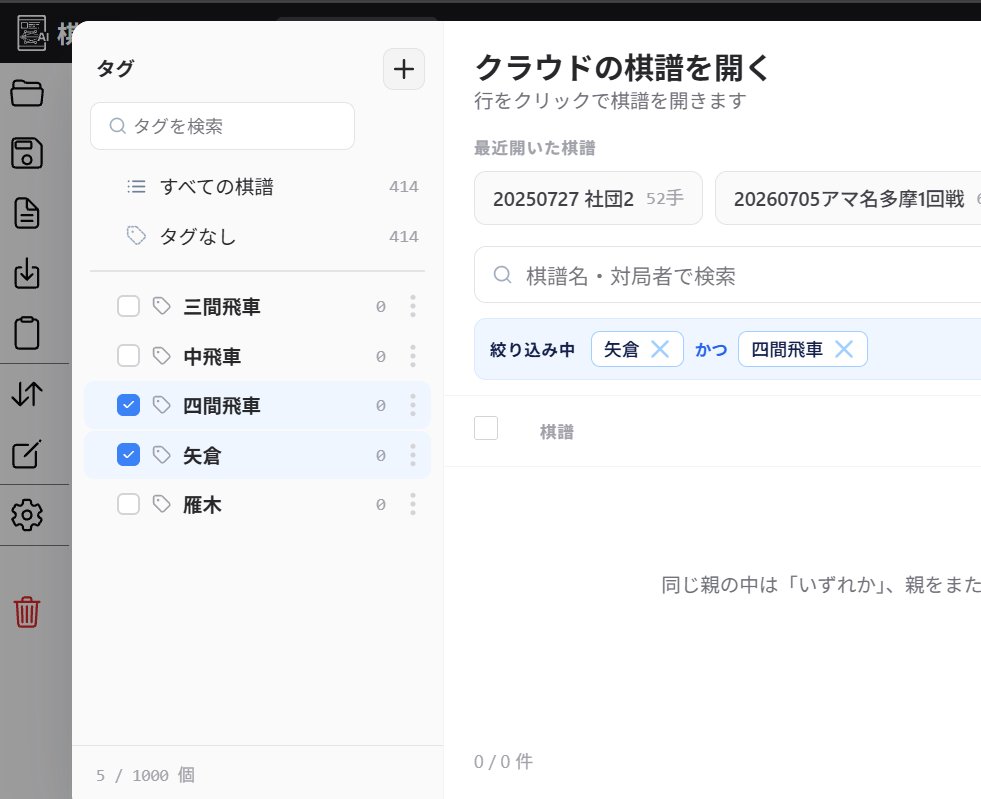Screen dimensions: 981x799
Task: Add a new tag with plus button
Action: pos(404,69)
